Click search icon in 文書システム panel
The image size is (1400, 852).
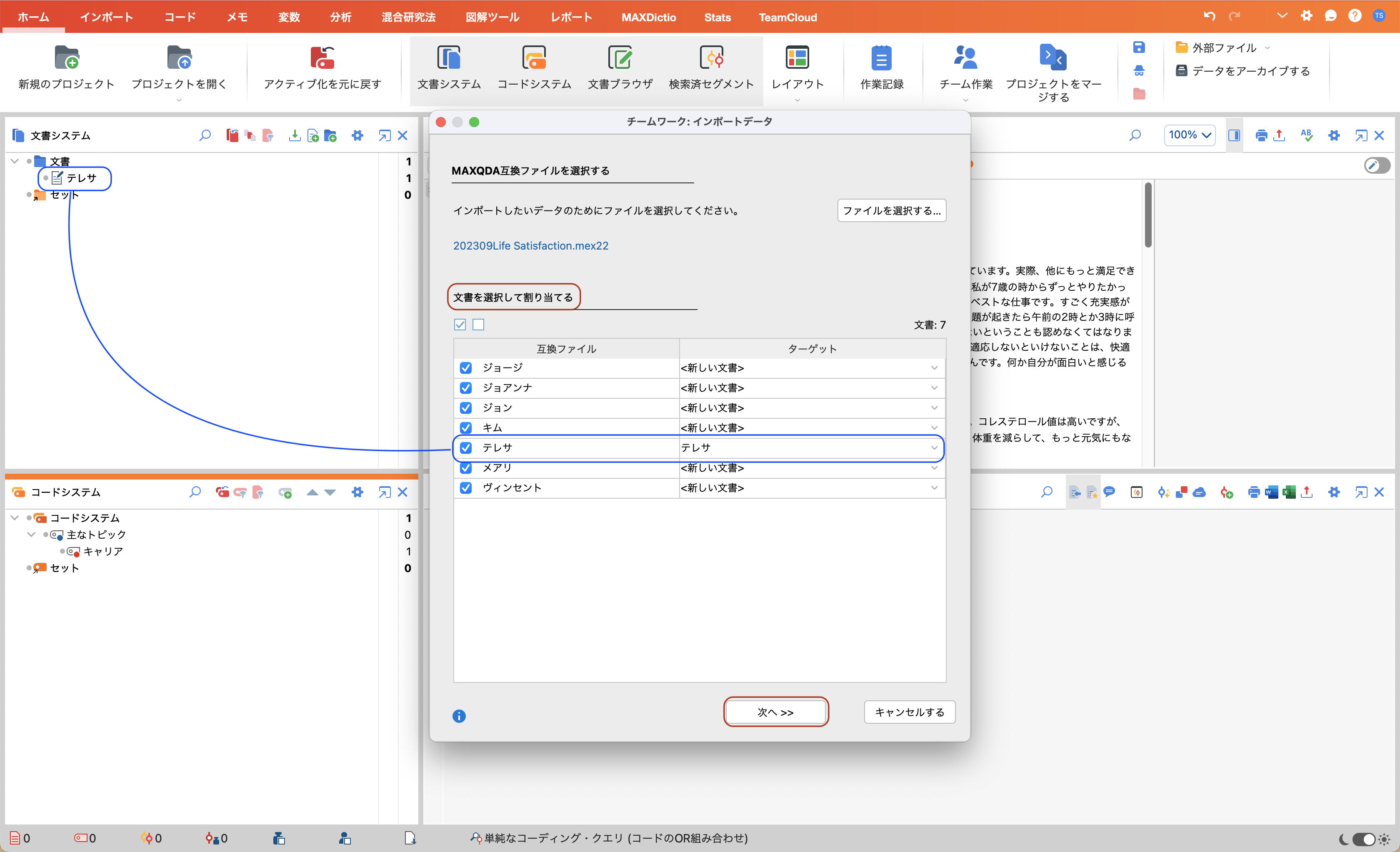point(205,135)
